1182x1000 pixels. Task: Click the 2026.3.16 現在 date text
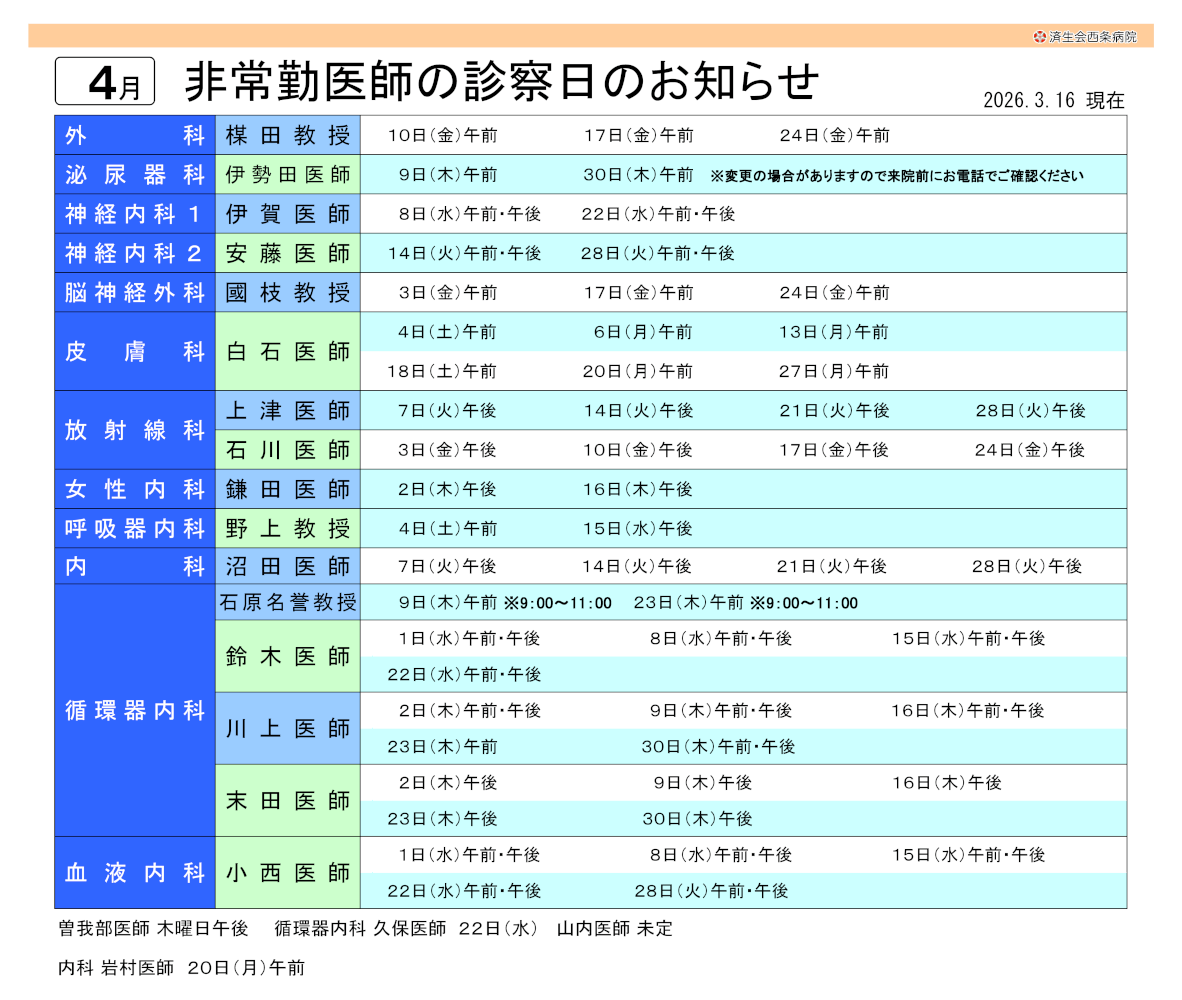tap(1053, 100)
